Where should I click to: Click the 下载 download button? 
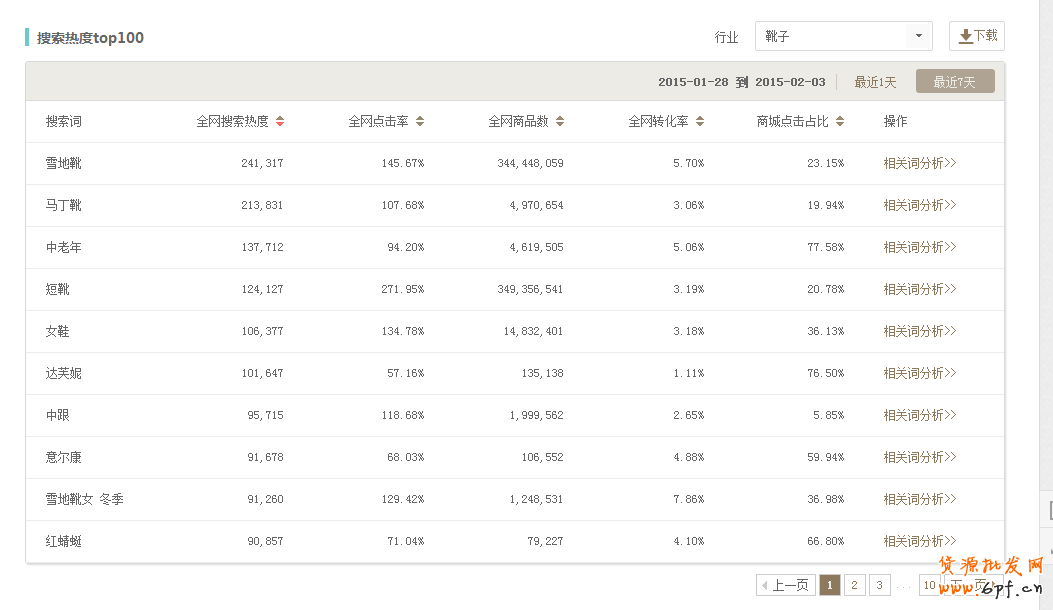point(976,36)
